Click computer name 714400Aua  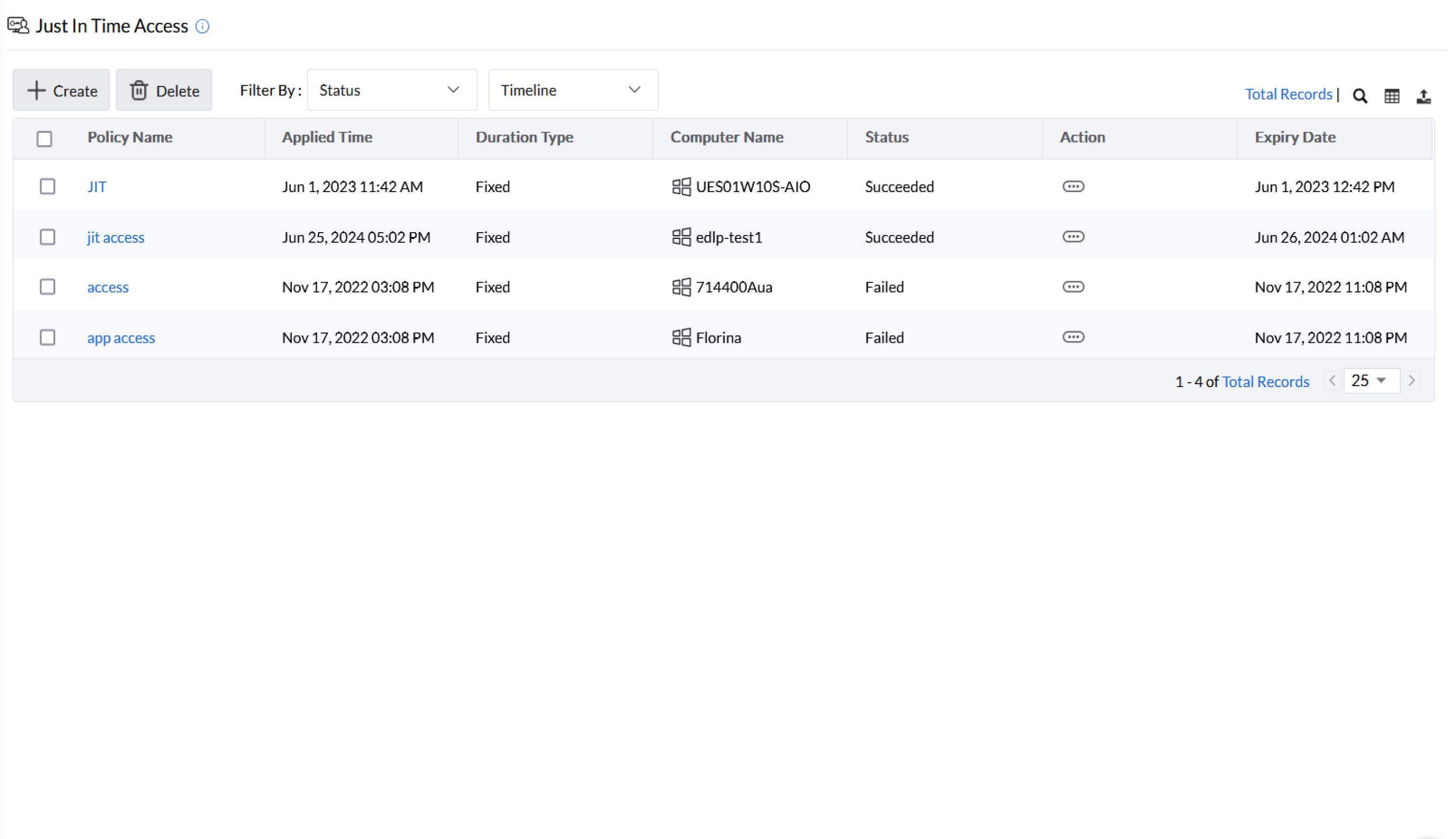tap(734, 287)
